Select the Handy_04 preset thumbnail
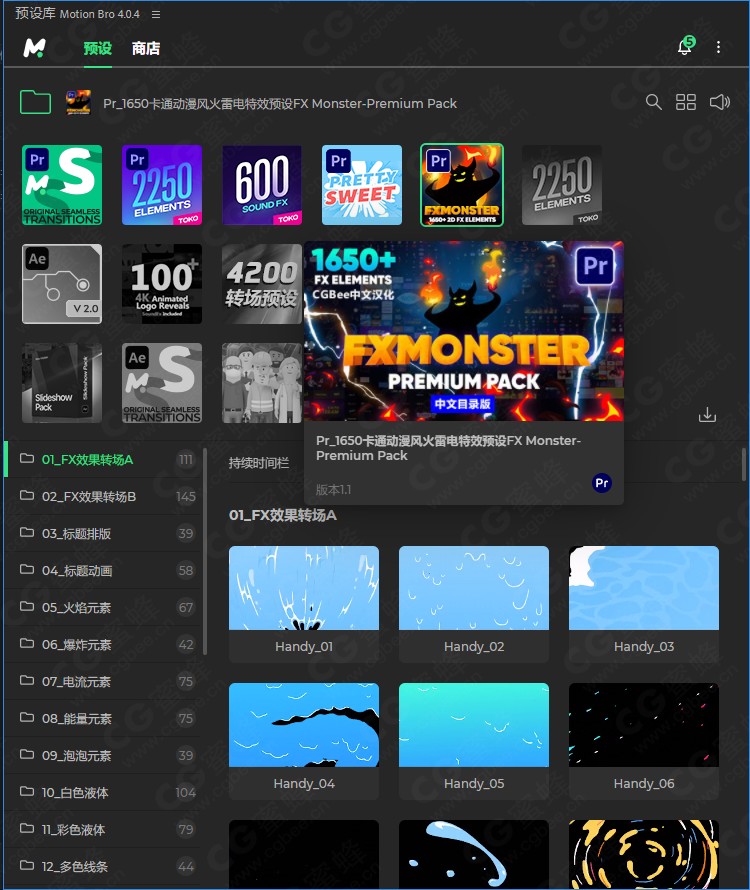Screen dimensions: 750x890 click(304, 725)
